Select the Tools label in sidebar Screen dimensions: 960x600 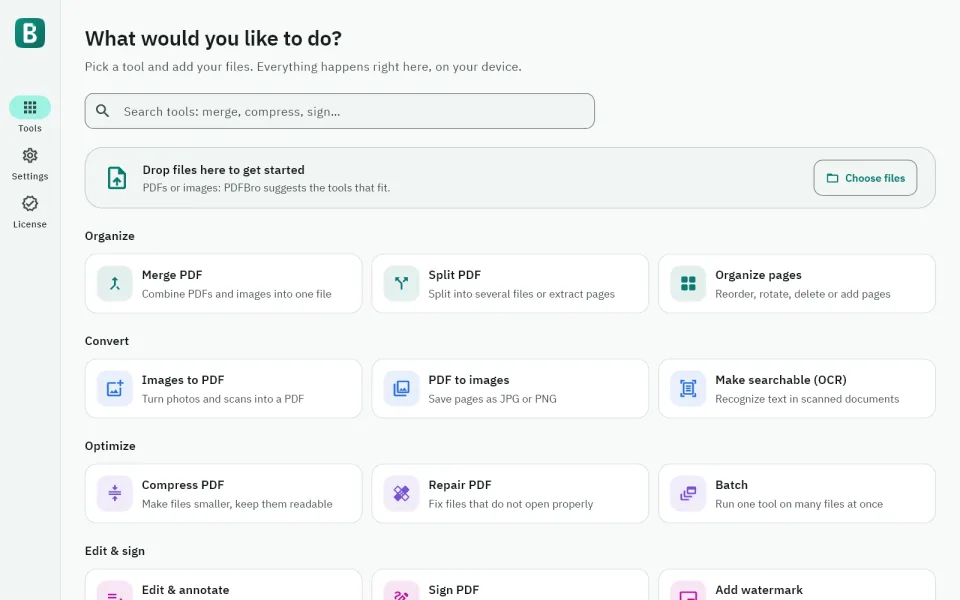click(30, 128)
